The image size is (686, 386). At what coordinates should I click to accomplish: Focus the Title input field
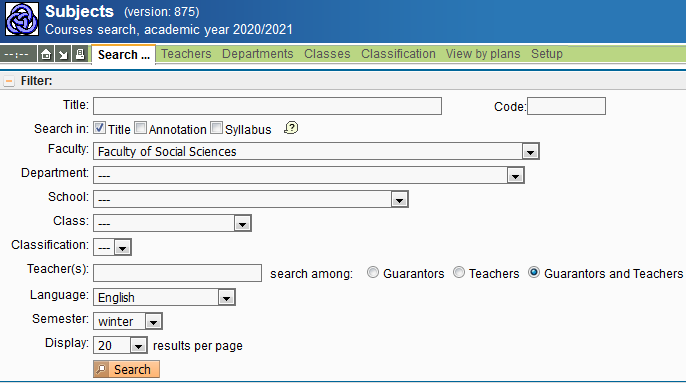coord(267,106)
